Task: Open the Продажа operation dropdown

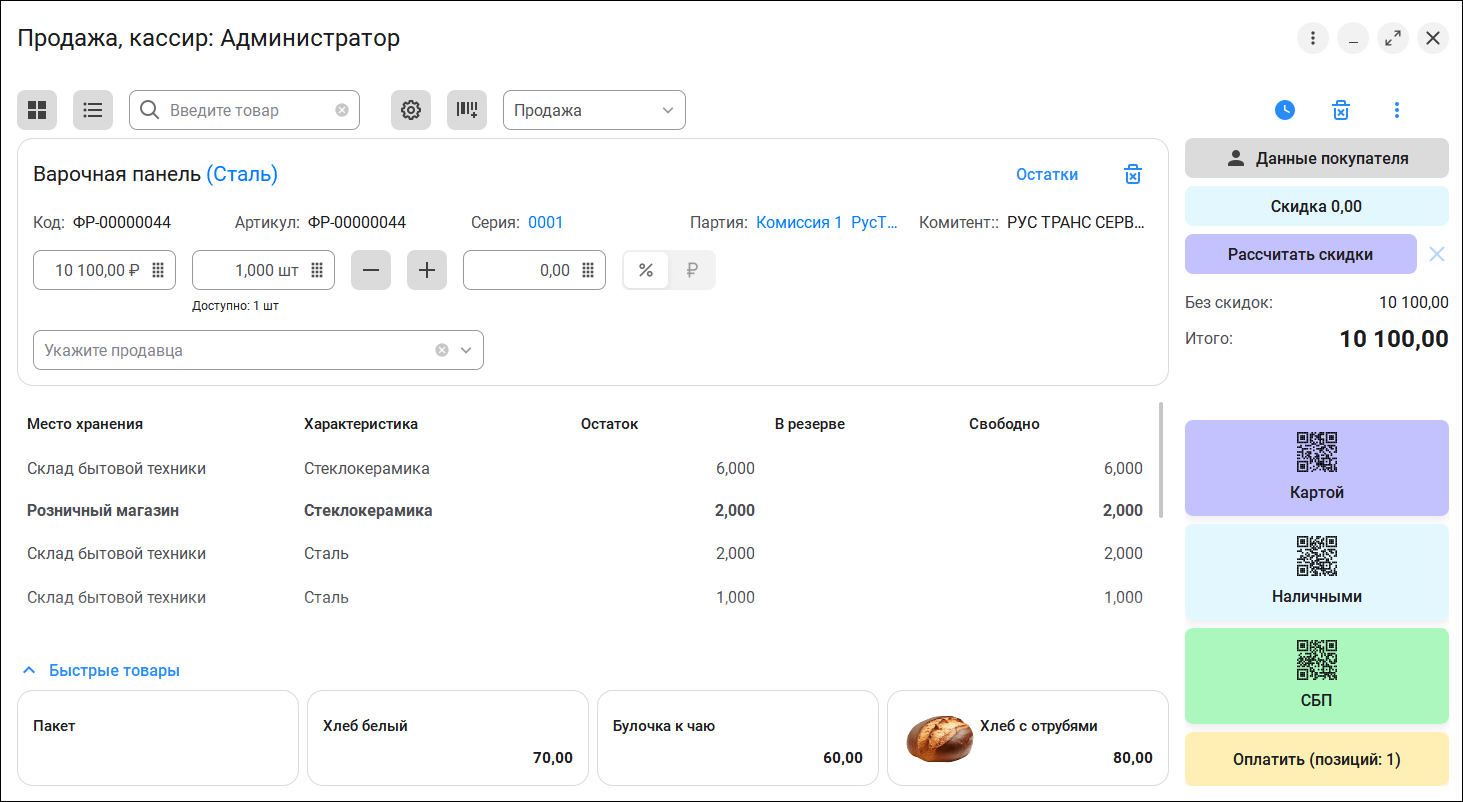Action: pyautogui.click(x=594, y=110)
